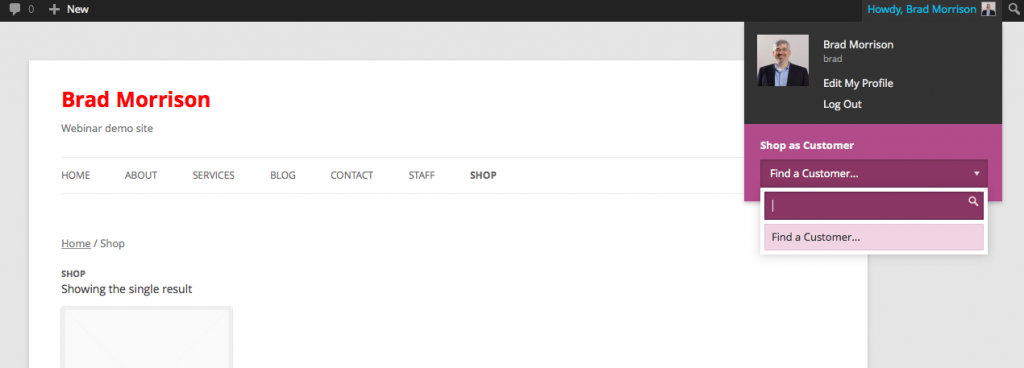This screenshot has height=368, width=1024.
Task: Go to the SHOP navigation item
Action: [x=483, y=176]
